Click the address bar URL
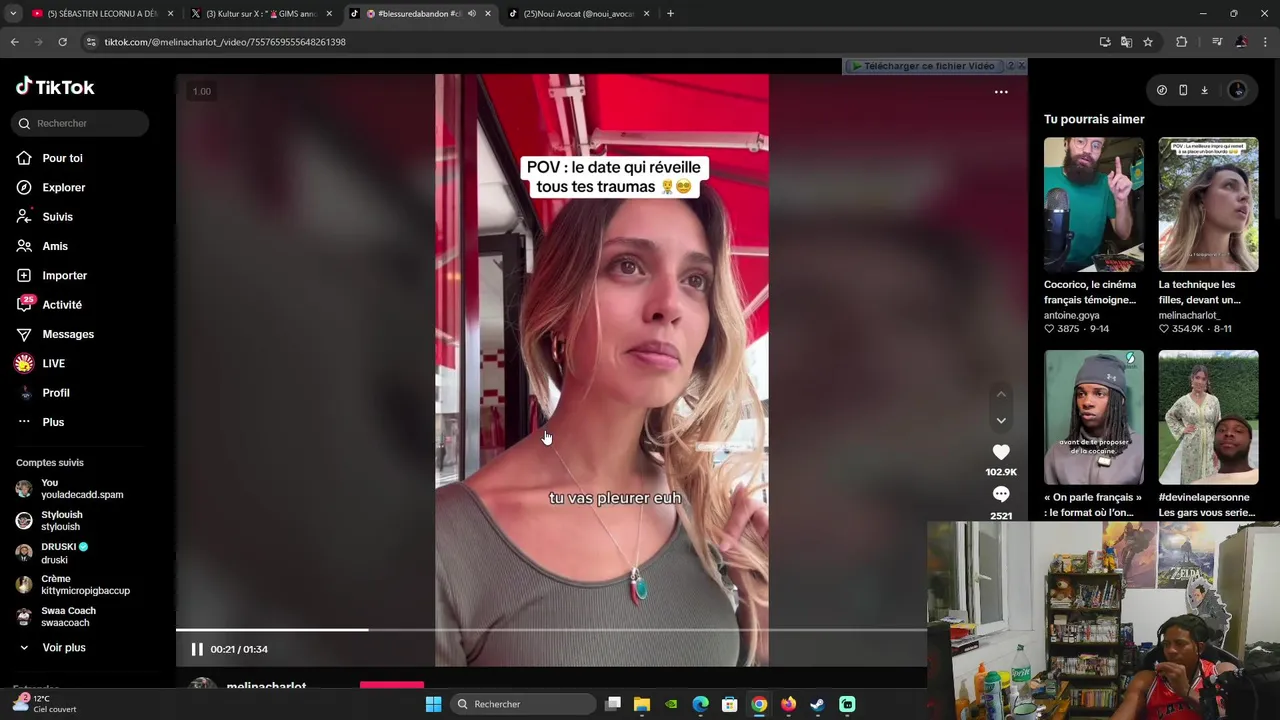The width and height of the screenshot is (1280, 720). (225, 42)
